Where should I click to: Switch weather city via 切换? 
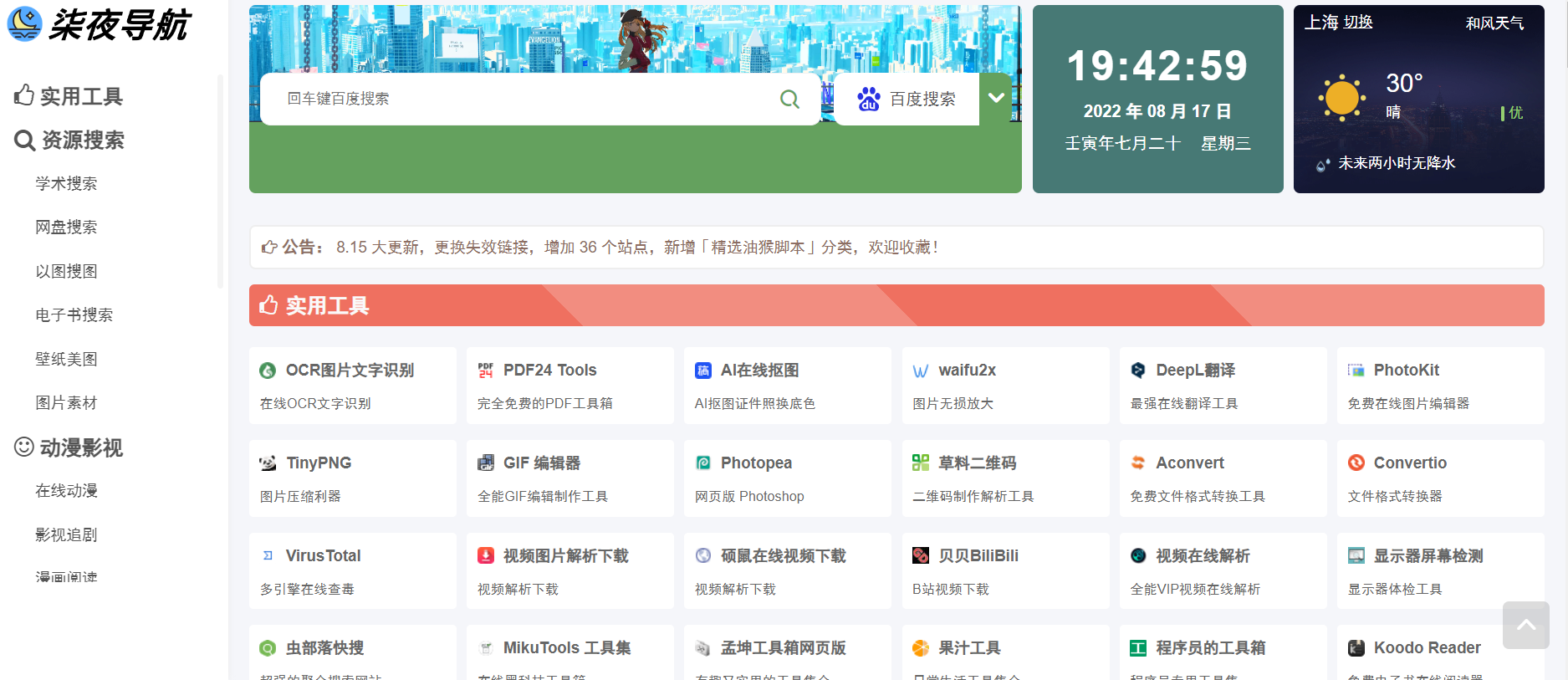(1359, 23)
